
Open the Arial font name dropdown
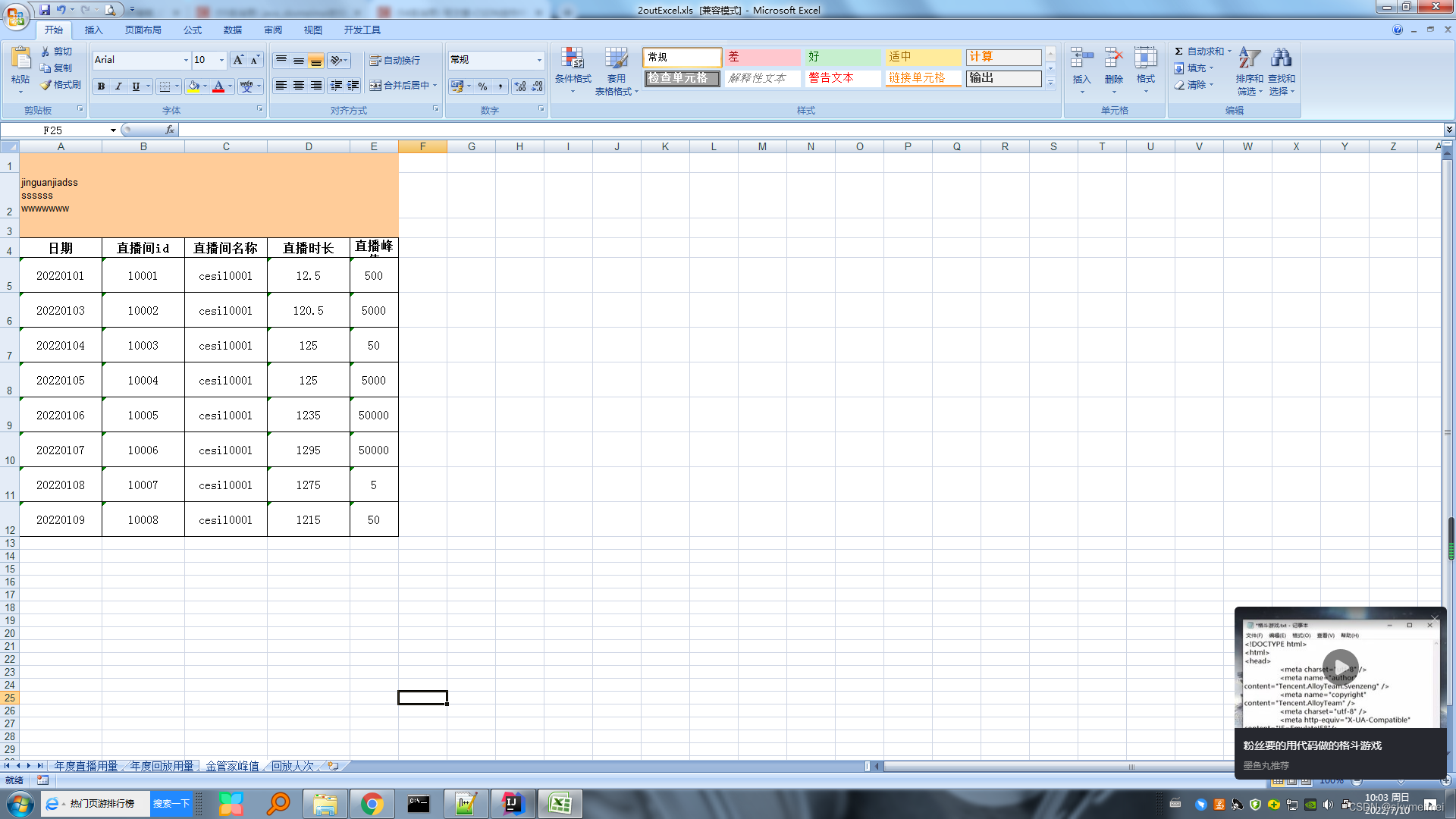pos(186,60)
